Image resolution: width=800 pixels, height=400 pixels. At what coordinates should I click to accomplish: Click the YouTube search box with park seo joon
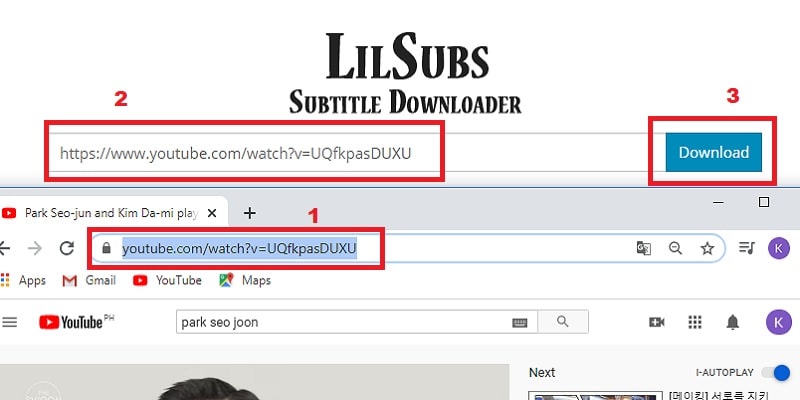point(356,322)
